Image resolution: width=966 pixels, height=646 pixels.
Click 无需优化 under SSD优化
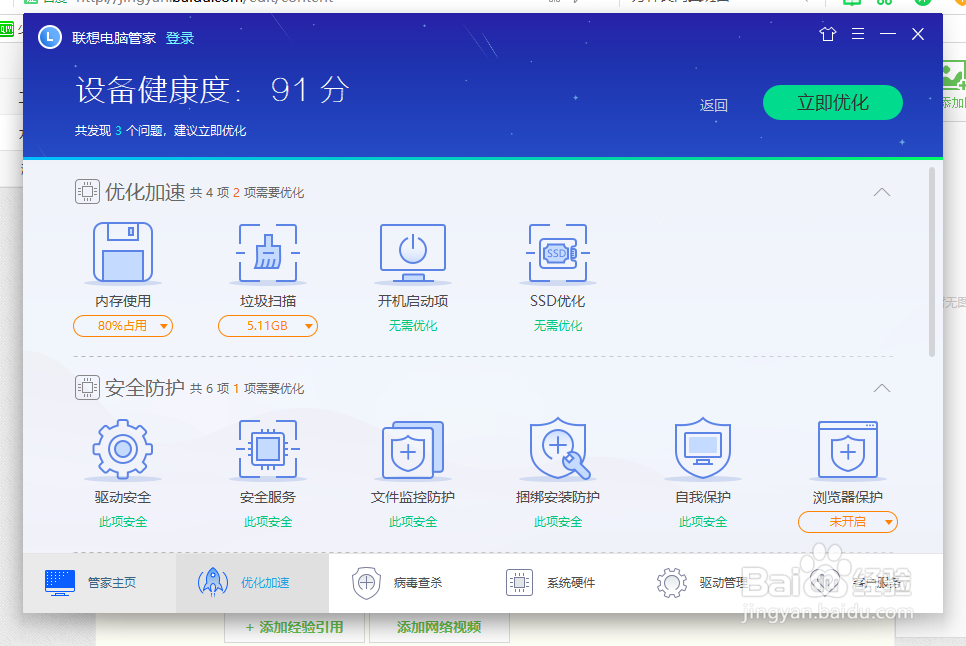coord(558,326)
